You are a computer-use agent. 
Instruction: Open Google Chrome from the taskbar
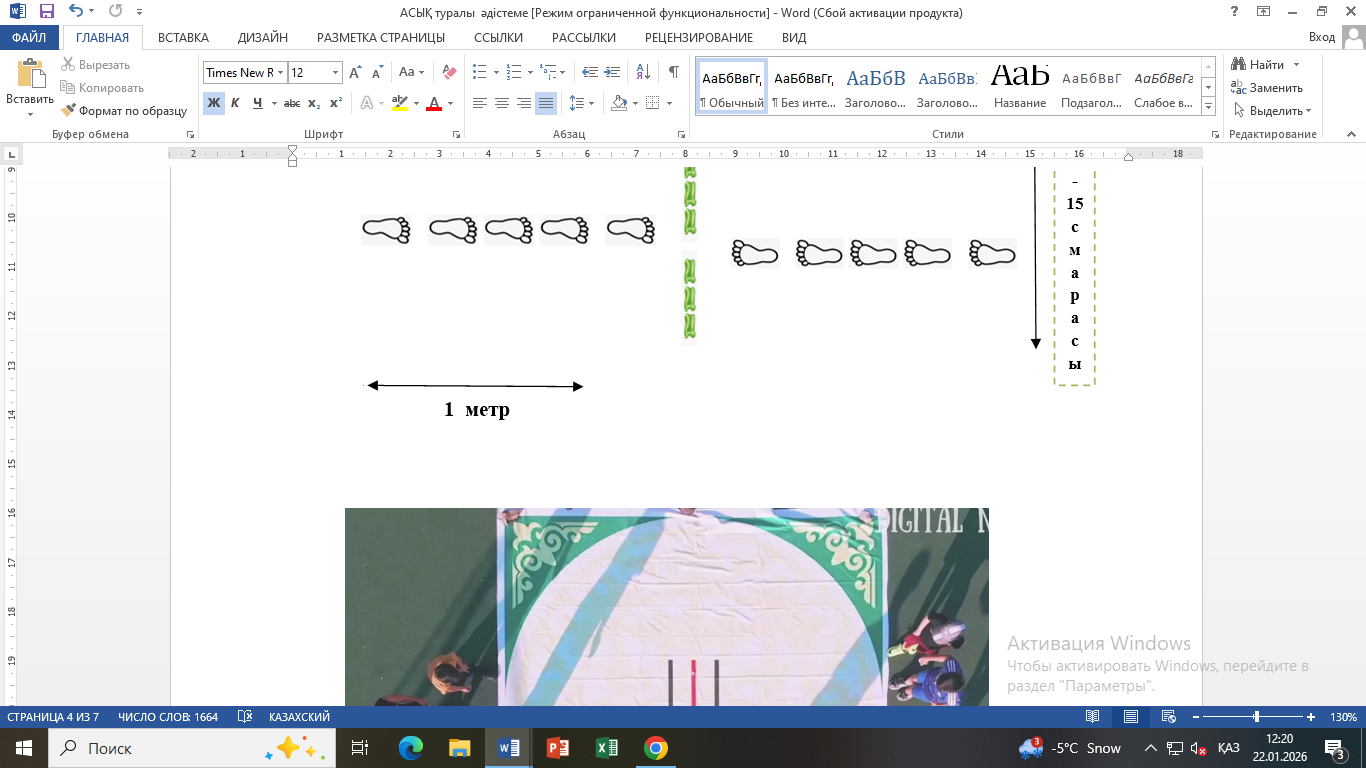(656, 748)
